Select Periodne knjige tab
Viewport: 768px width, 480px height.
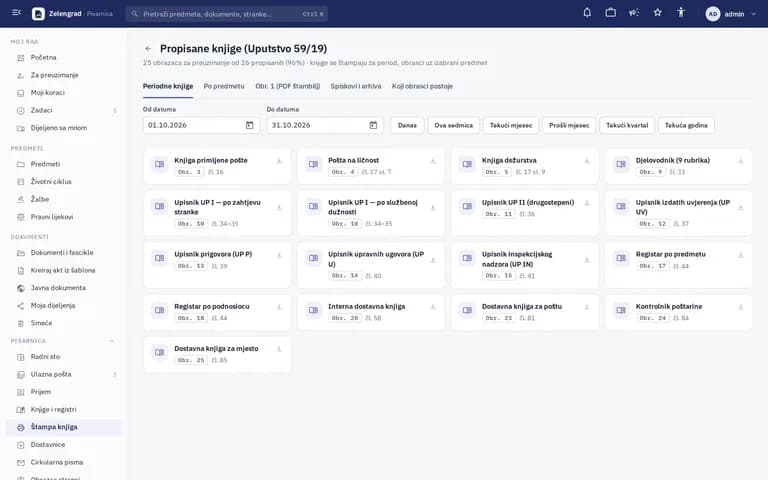(x=168, y=86)
